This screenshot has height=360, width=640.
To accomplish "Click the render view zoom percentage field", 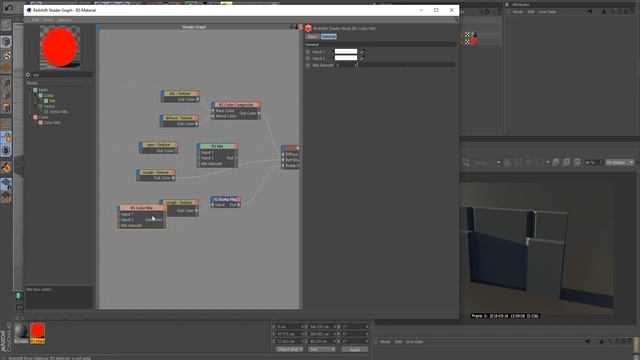I will click(x=591, y=162).
